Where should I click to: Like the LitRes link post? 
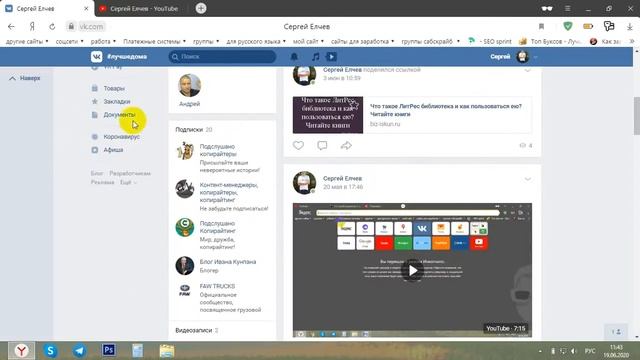298,145
